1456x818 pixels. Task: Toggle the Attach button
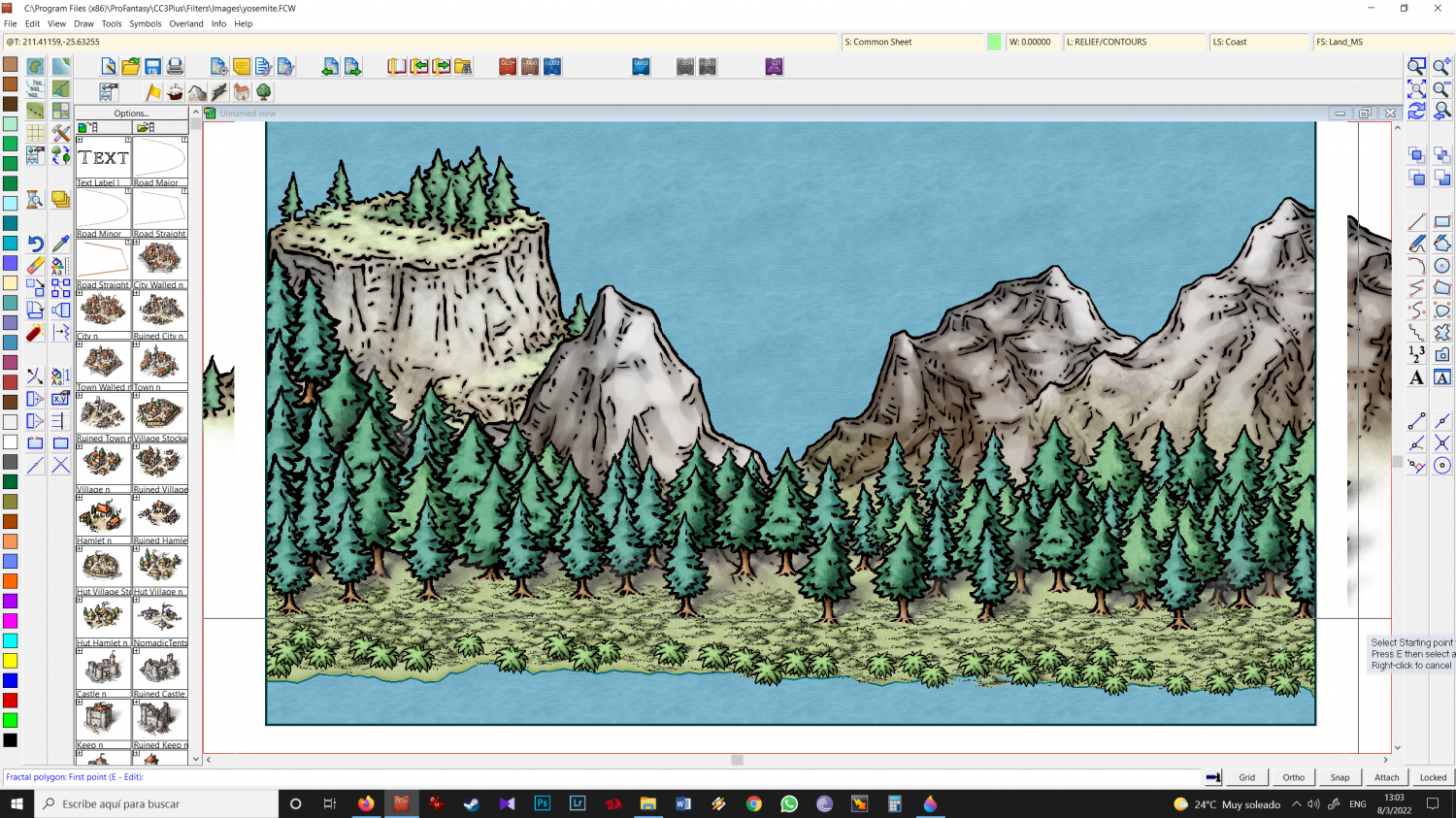pyautogui.click(x=1387, y=777)
